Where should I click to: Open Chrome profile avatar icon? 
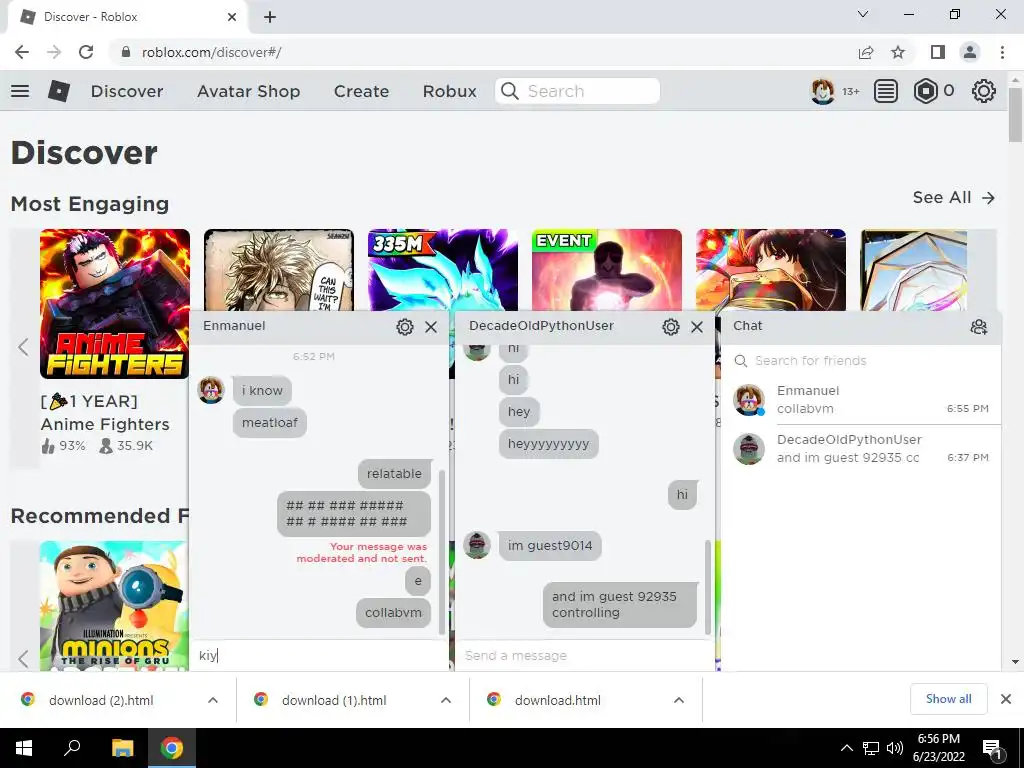970,52
